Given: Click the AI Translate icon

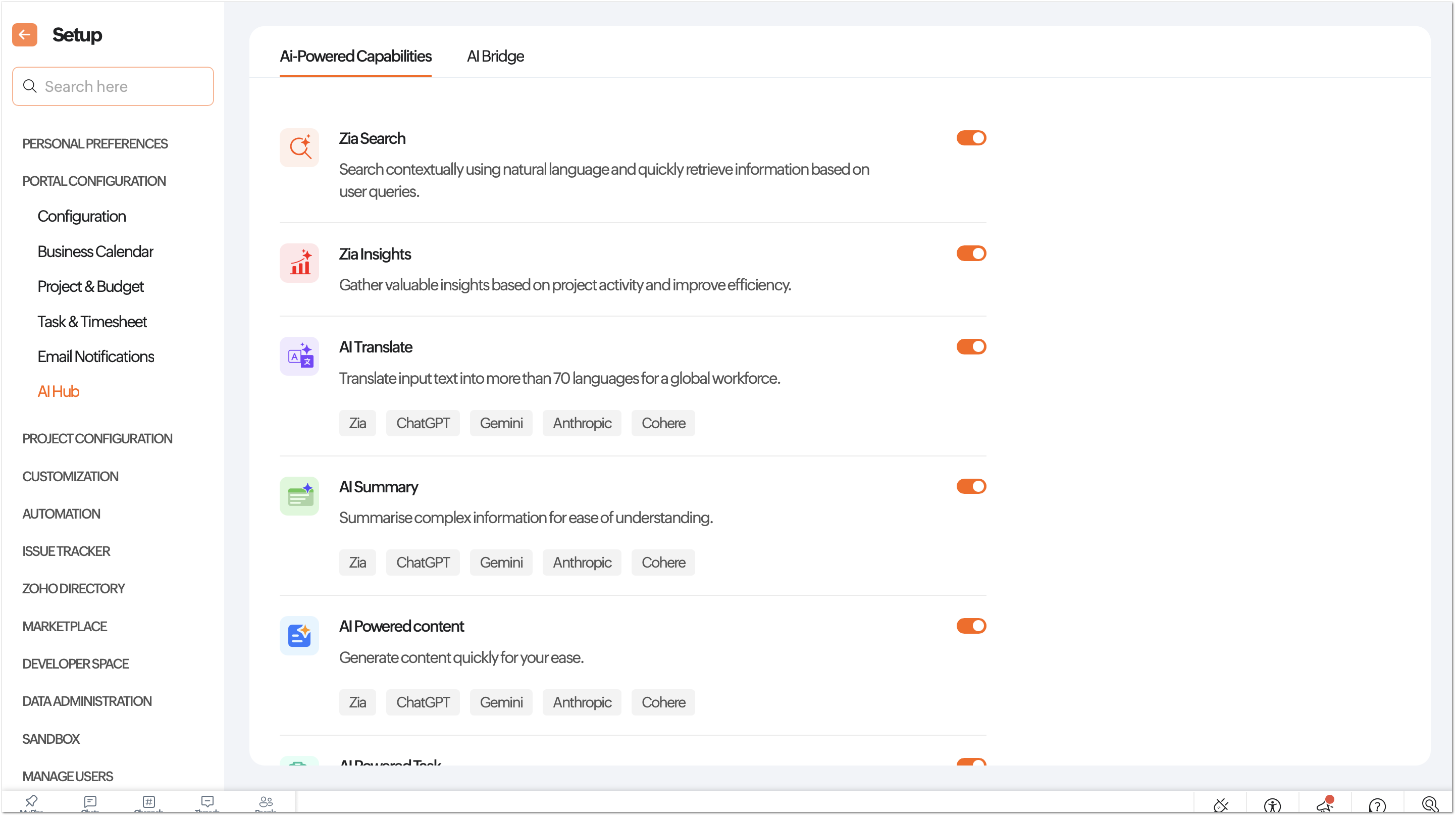Looking at the screenshot, I should (299, 356).
